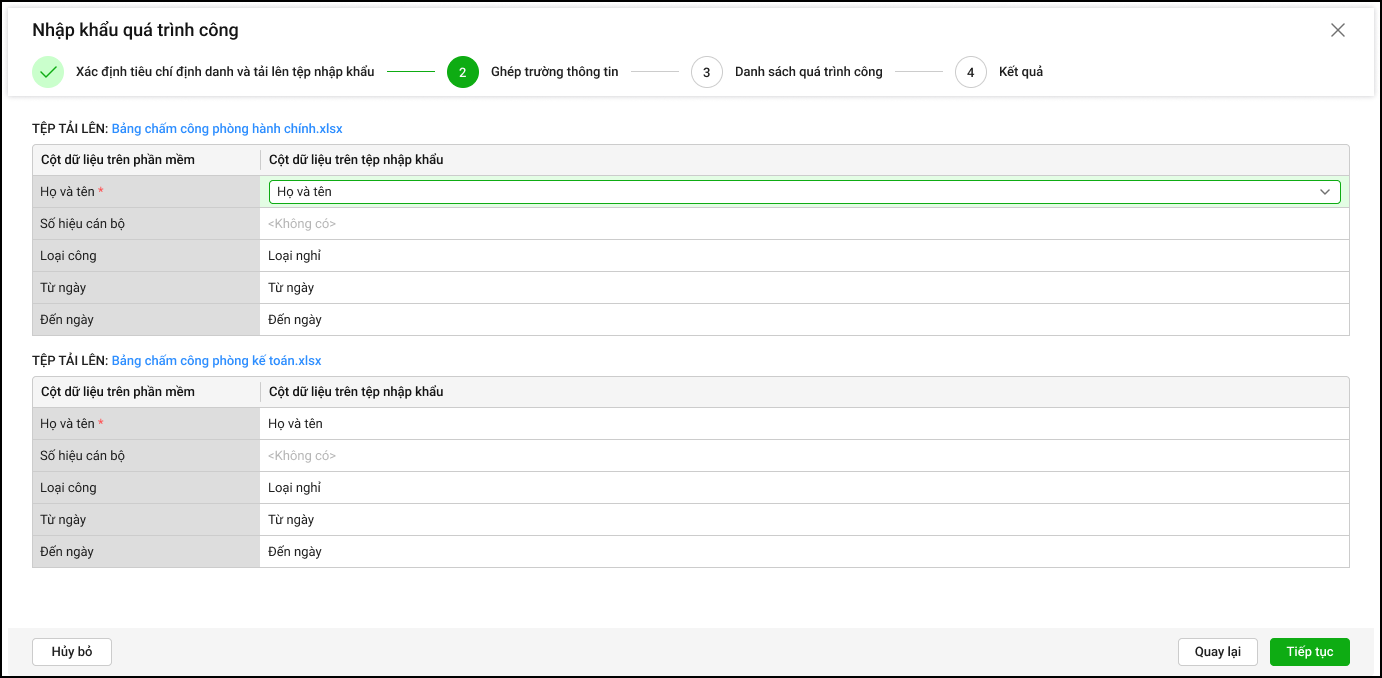Image resolution: width=1382 pixels, height=678 pixels.
Task: Open Loại công mapping in first file
Action: click(x=804, y=256)
